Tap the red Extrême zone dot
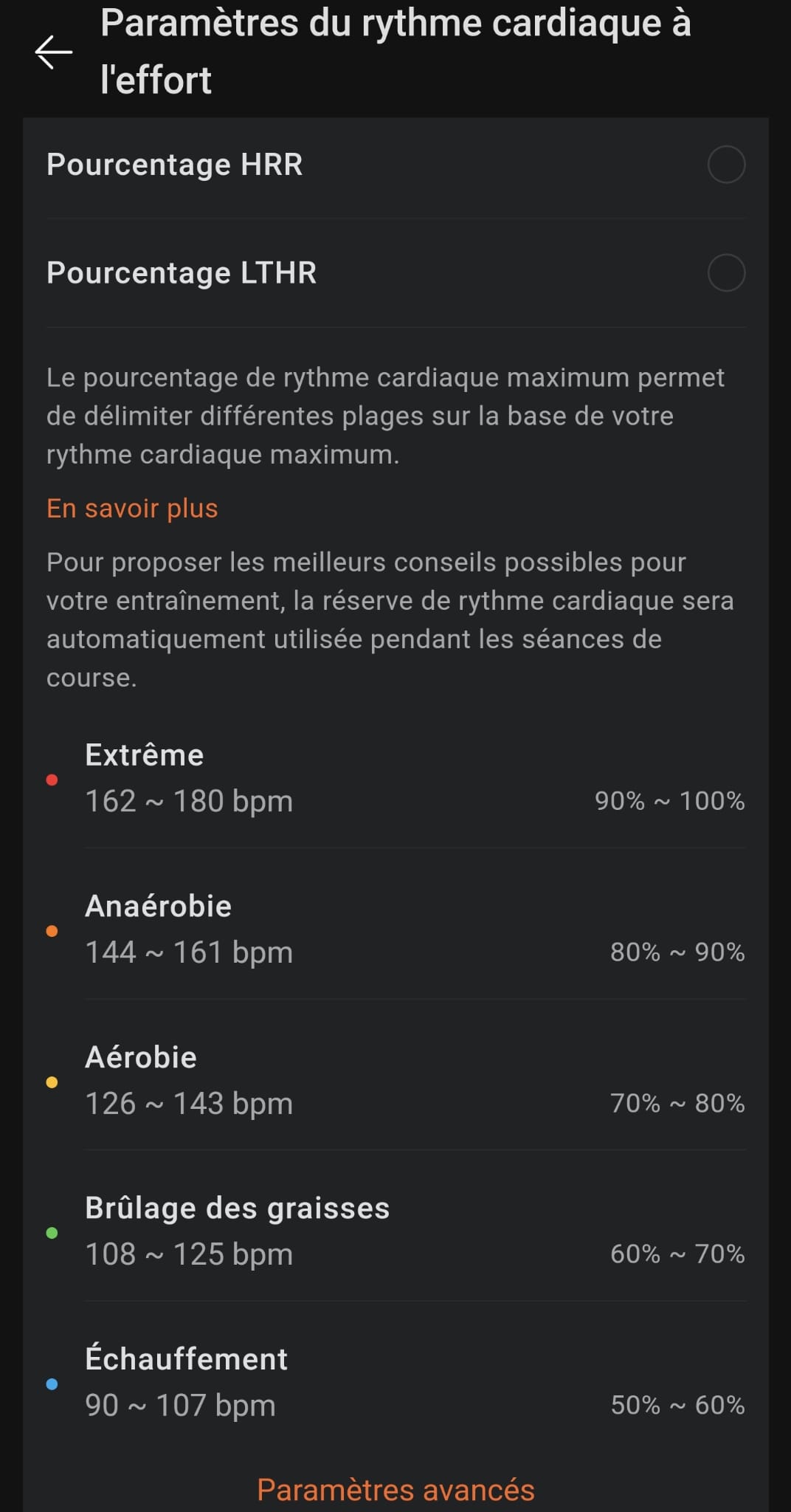This screenshot has height=1512, width=791. click(52, 780)
